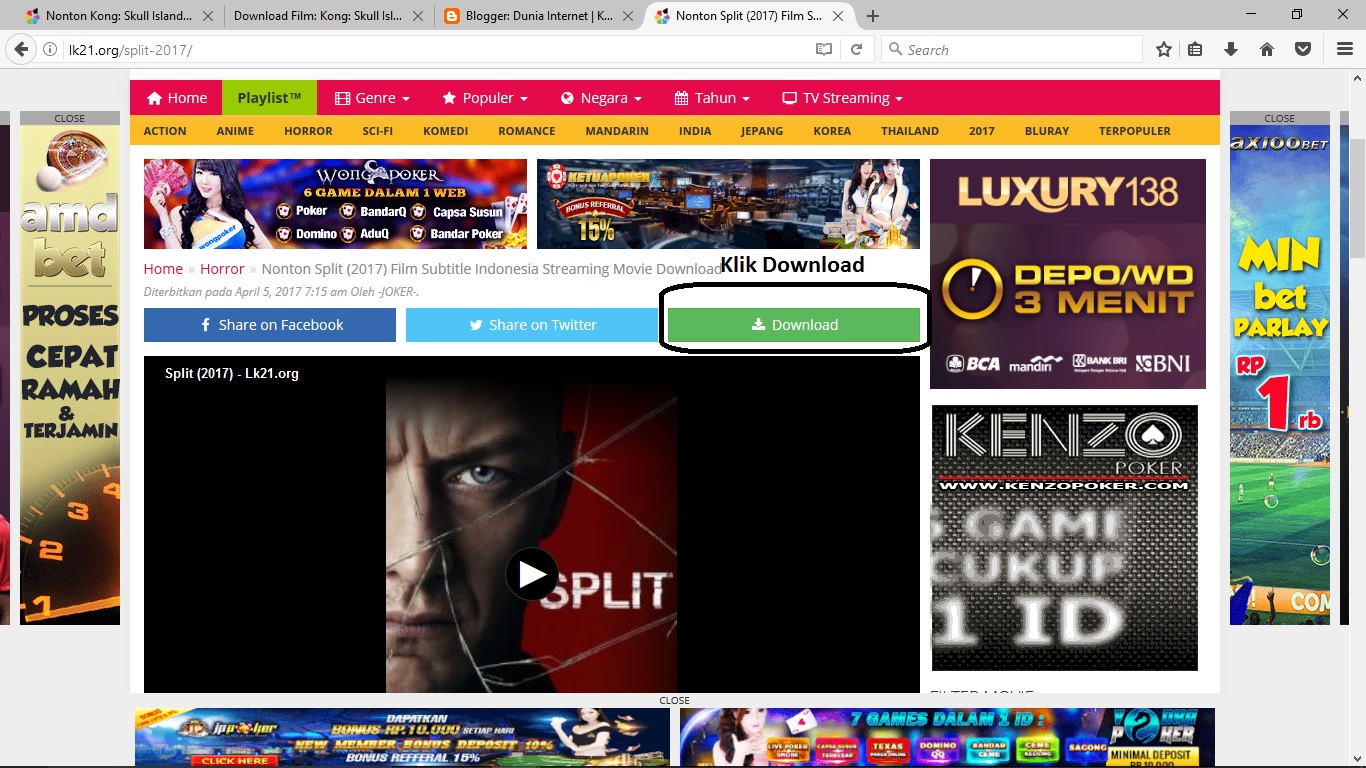Click Share on Facebook button
This screenshot has height=768, width=1366.
point(270,325)
